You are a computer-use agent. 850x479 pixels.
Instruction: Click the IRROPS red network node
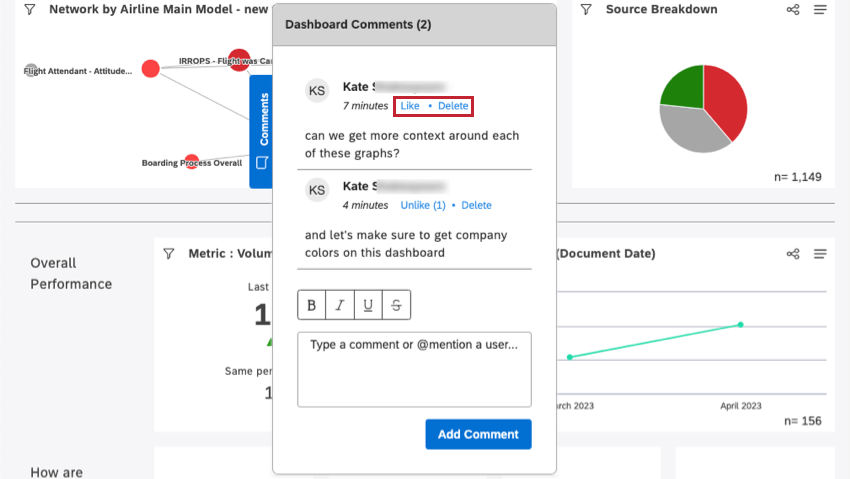239,59
